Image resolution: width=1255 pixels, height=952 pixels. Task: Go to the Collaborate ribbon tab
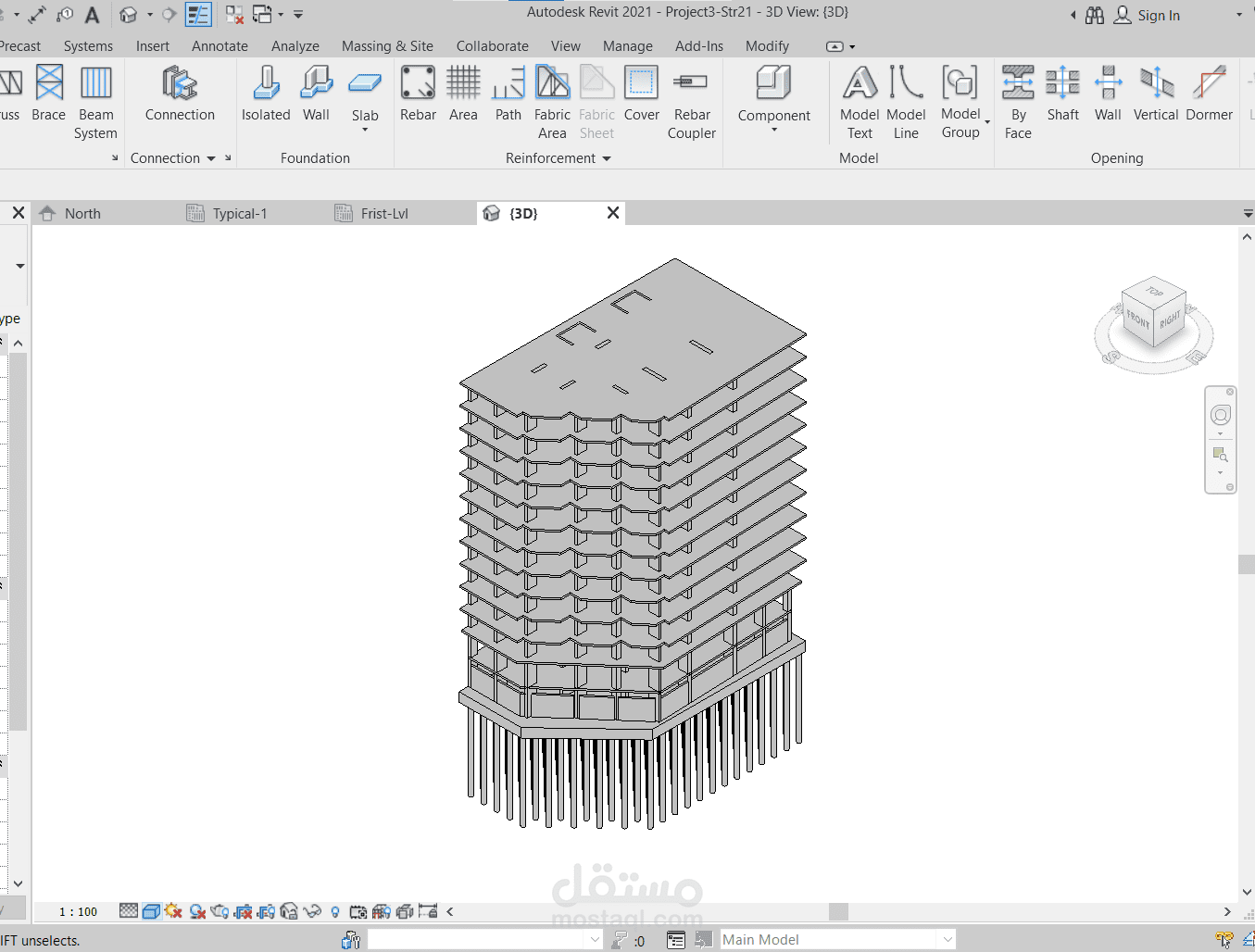point(492,46)
